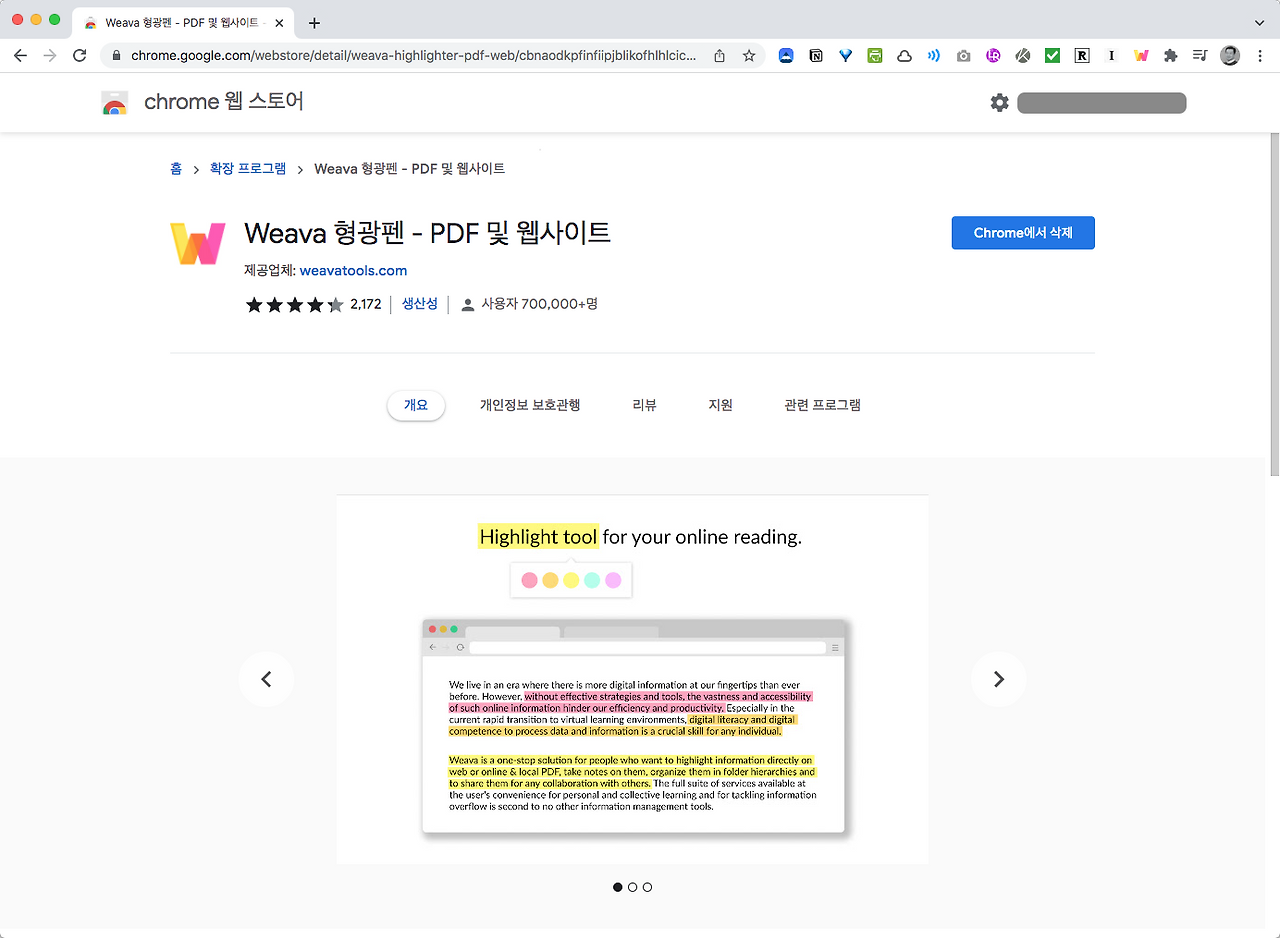Open the green checkmark extension icon

pyautogui.click(x=1052, y=56)
